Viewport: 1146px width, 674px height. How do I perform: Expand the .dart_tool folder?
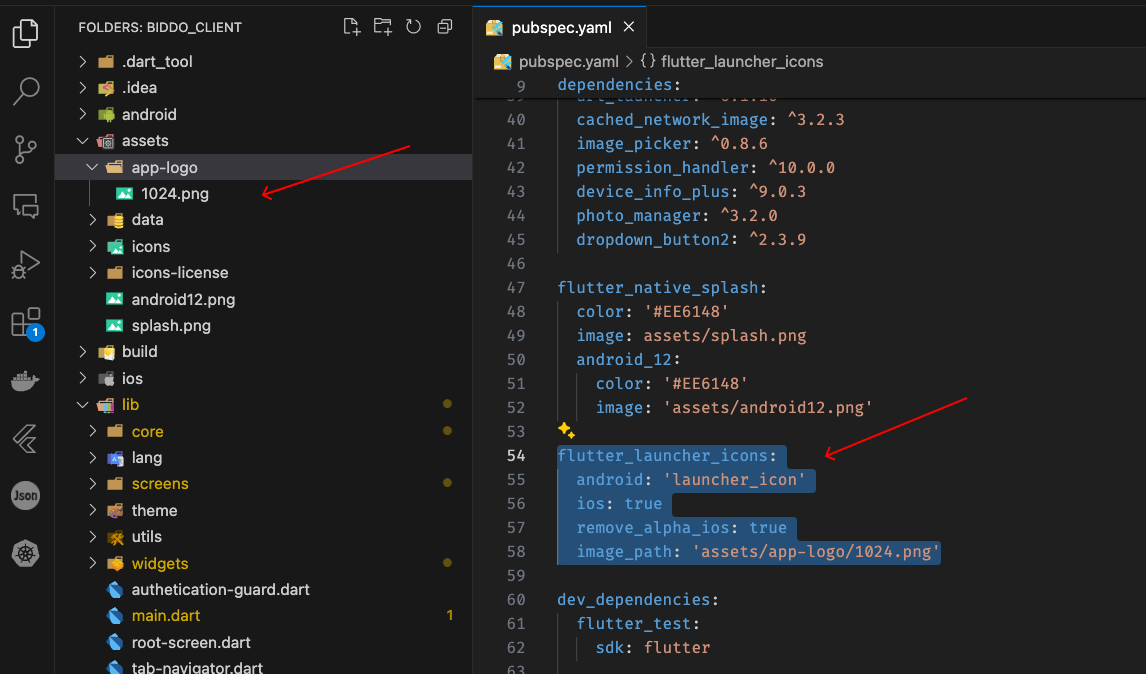point(83,61)
